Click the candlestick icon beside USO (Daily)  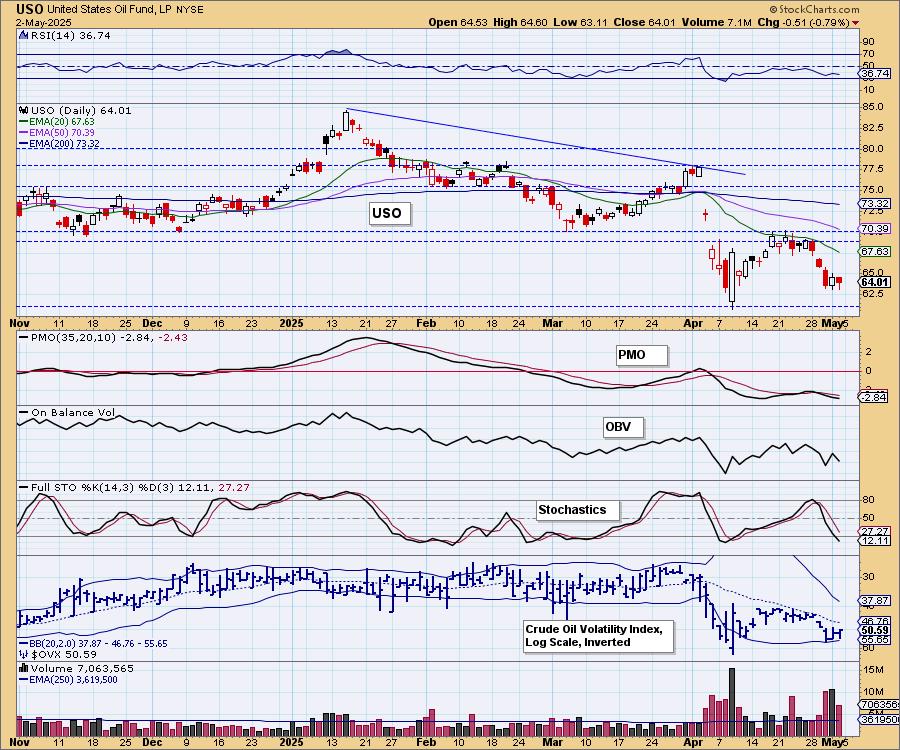point(24,110)
